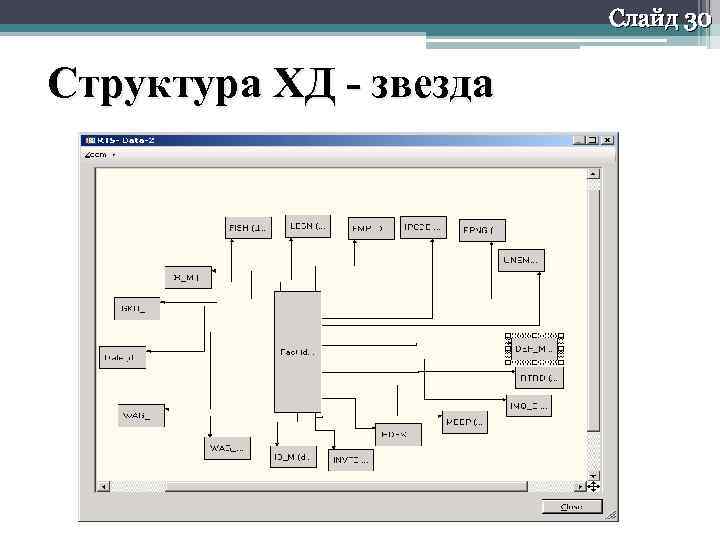Maximize the RTS Data window
Screen dimensions: 720x540
(x=592, y=140)
